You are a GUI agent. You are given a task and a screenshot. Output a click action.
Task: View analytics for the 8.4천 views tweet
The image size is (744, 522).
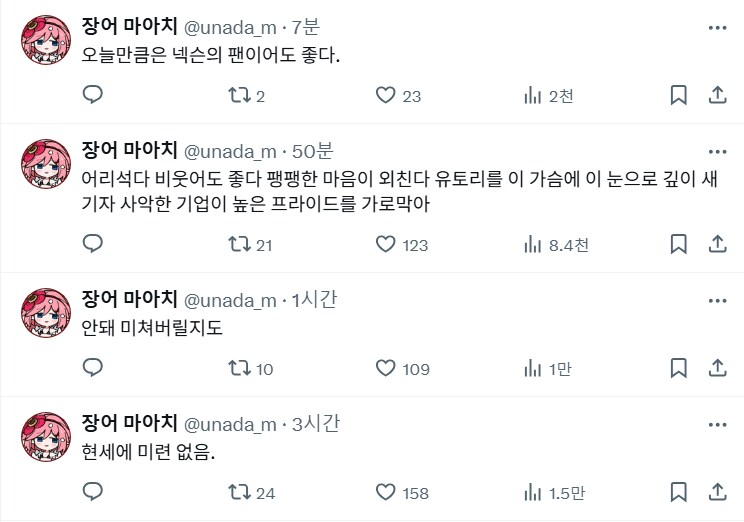point(533,243)
